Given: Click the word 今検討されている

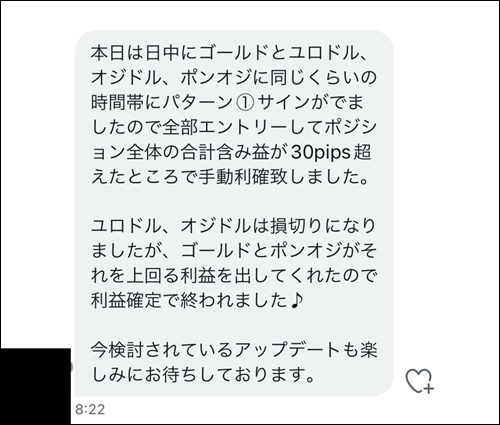Looking at the screenshot, I should [162, 351].
